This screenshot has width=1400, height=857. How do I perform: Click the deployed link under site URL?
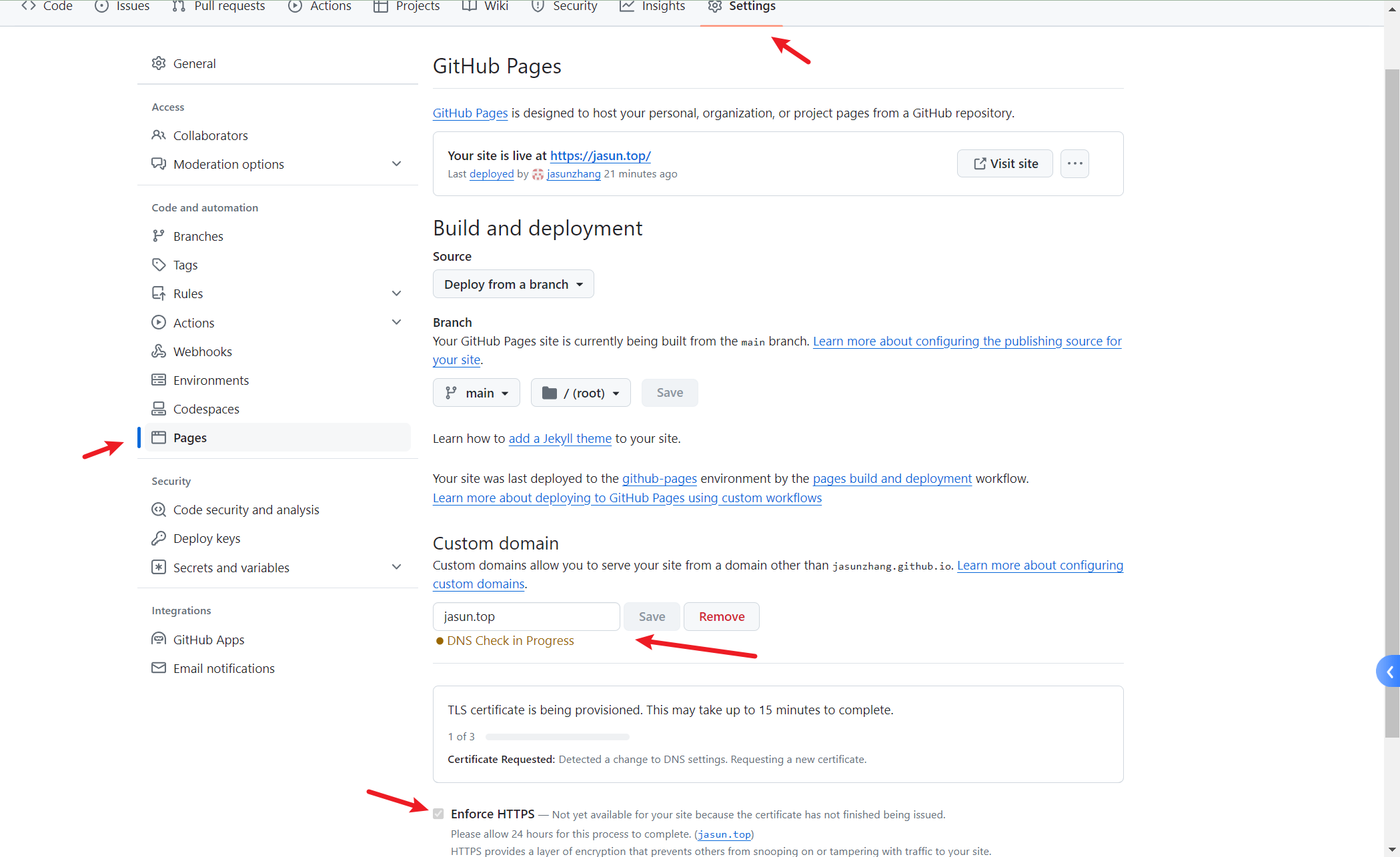click(492, 174)
